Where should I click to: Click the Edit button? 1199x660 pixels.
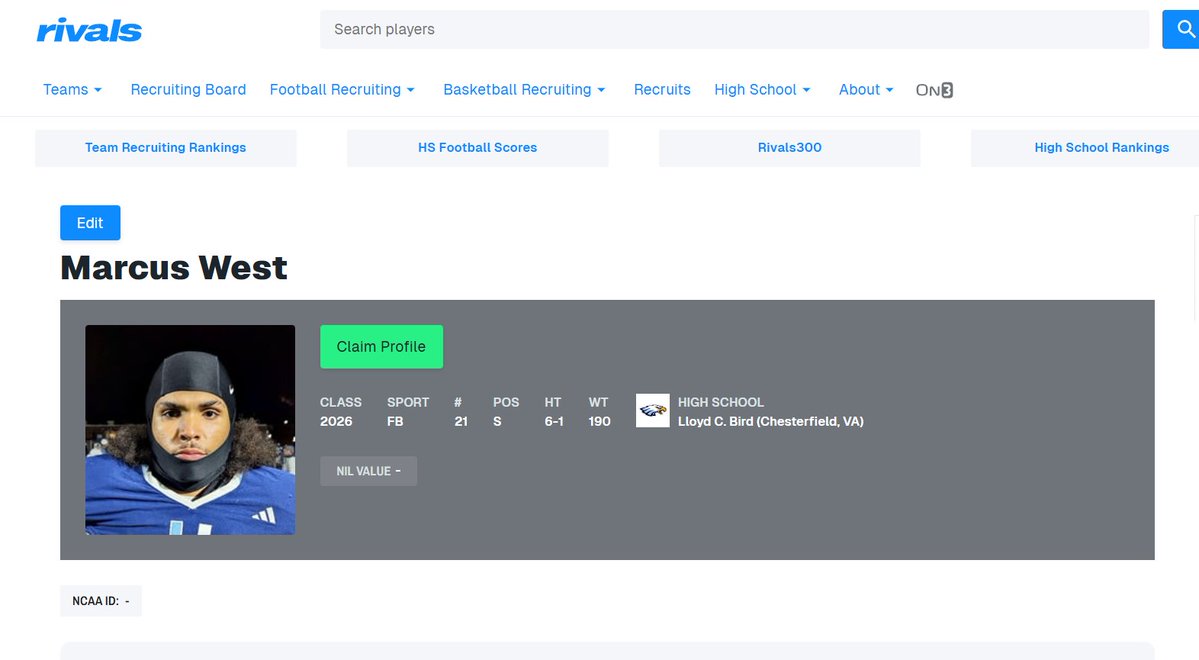(90, 223)
